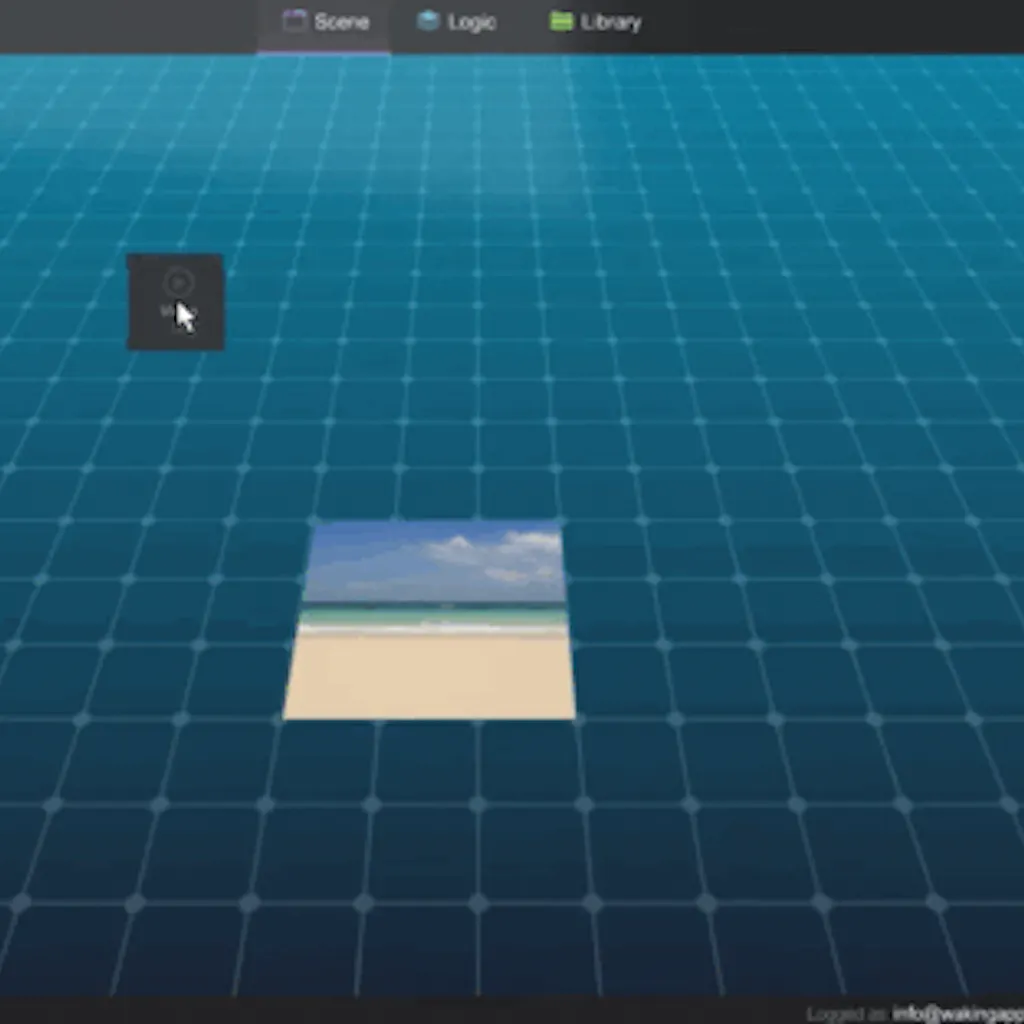Click the dark floating box's top-left corner
Image resolution: width=1024 pixels, height=1024 pixels.
[x=131, y=258]
